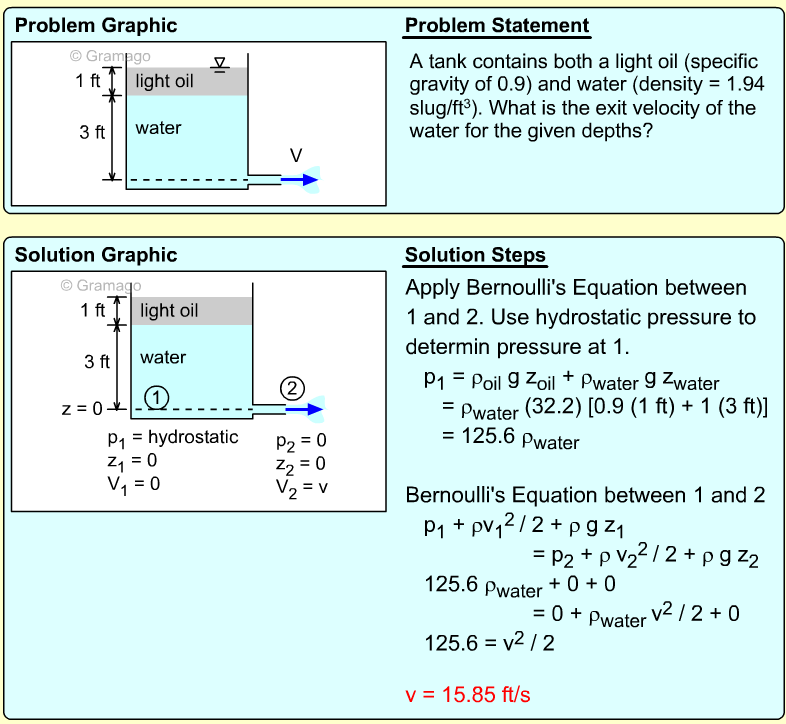Screen dimensions: 786x724
Task: Click the 3 ft dimension in Solution Graphic
Action: [96, 362]
